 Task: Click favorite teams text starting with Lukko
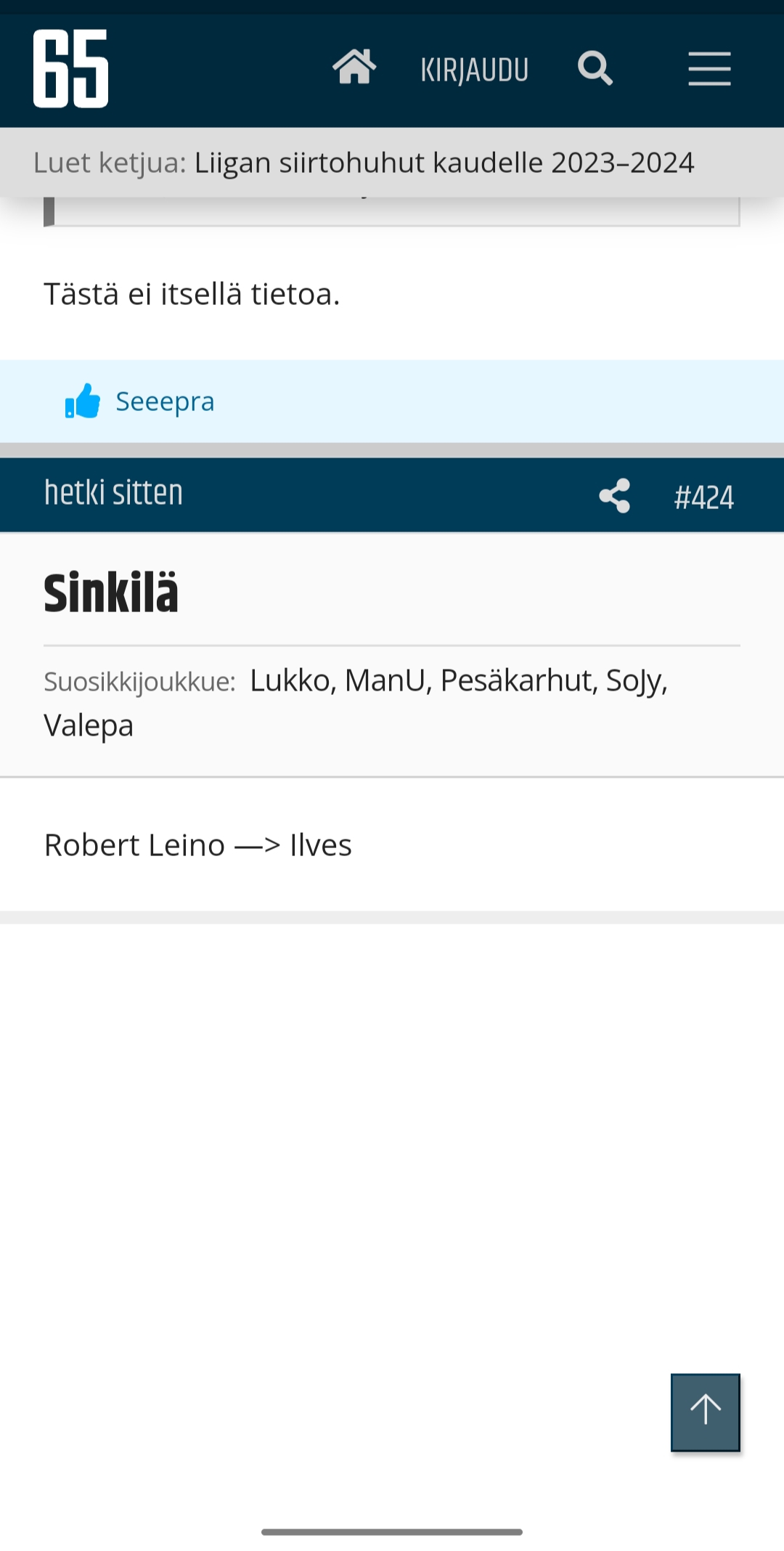(x=458, y=681)
